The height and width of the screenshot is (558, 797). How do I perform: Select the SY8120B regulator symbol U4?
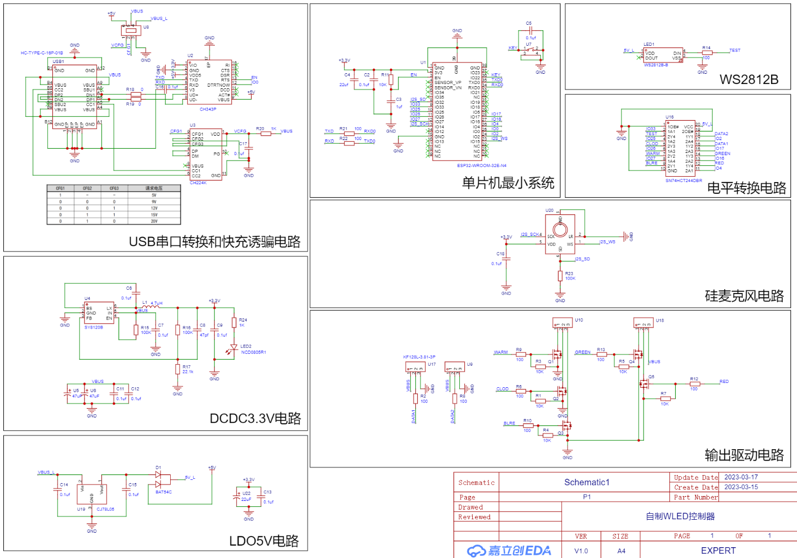point(99,313)
